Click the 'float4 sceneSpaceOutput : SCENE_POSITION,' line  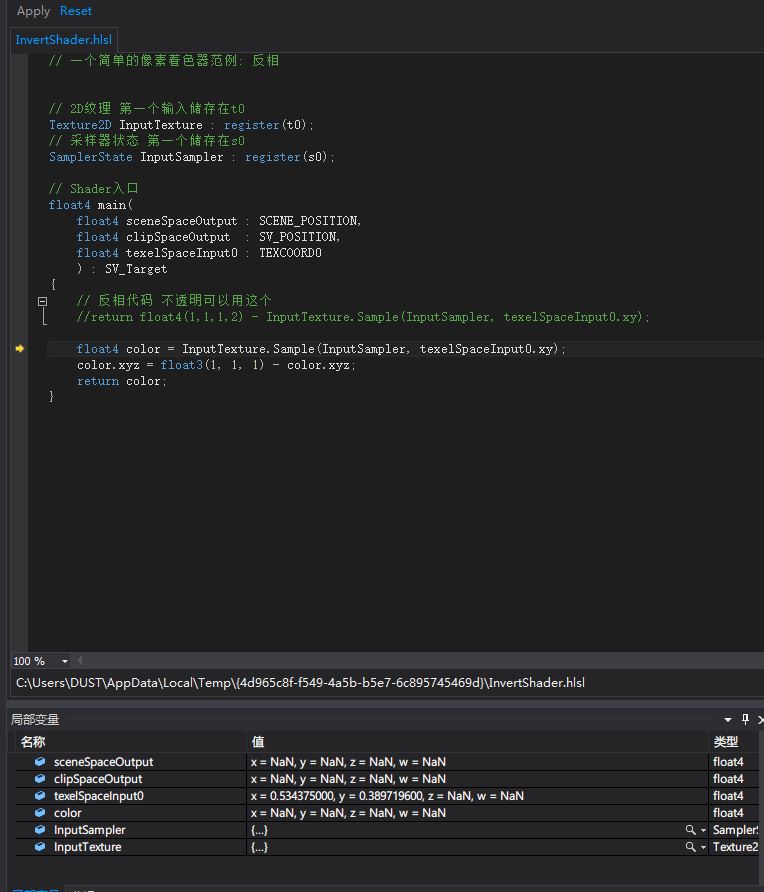coord(219,221)
